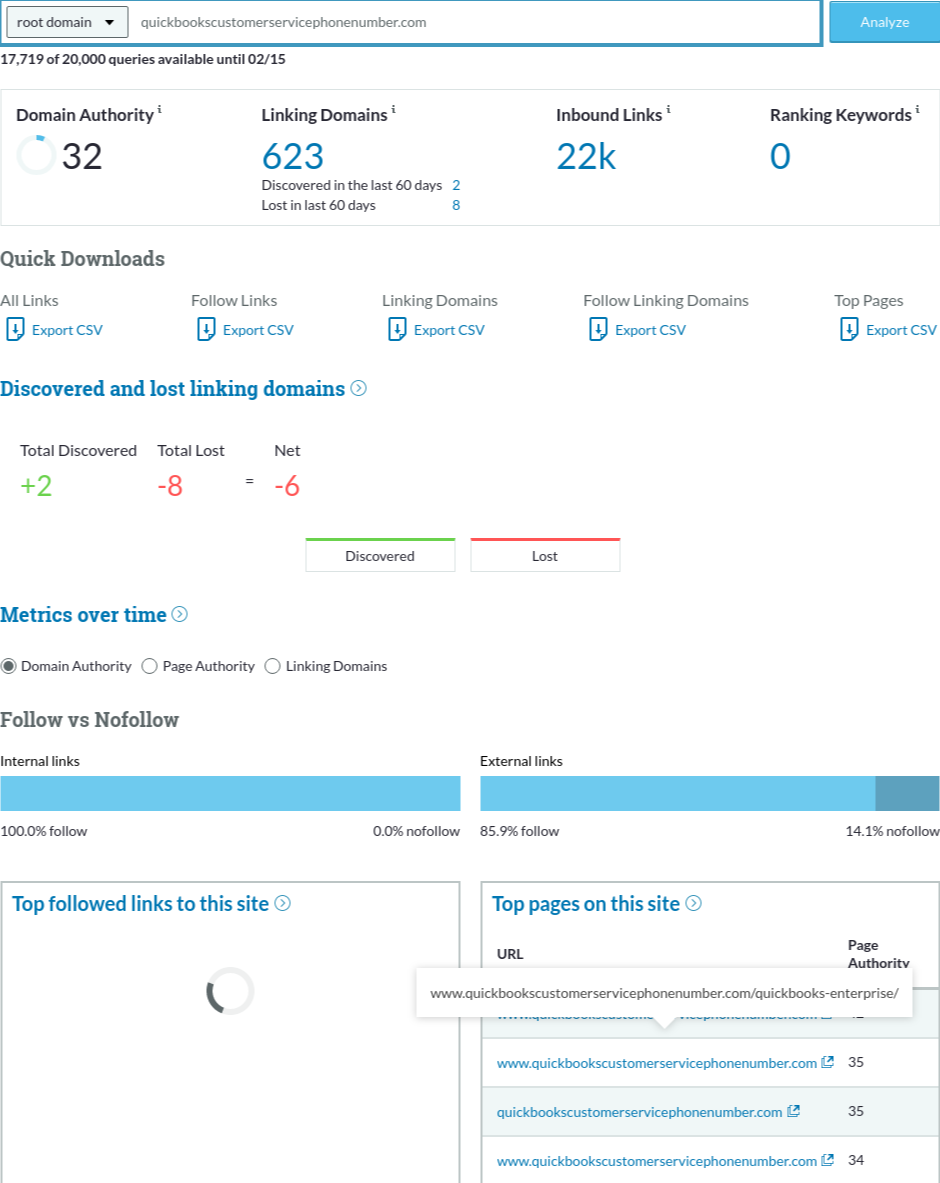Click All Links download icon

coord(15,330)
